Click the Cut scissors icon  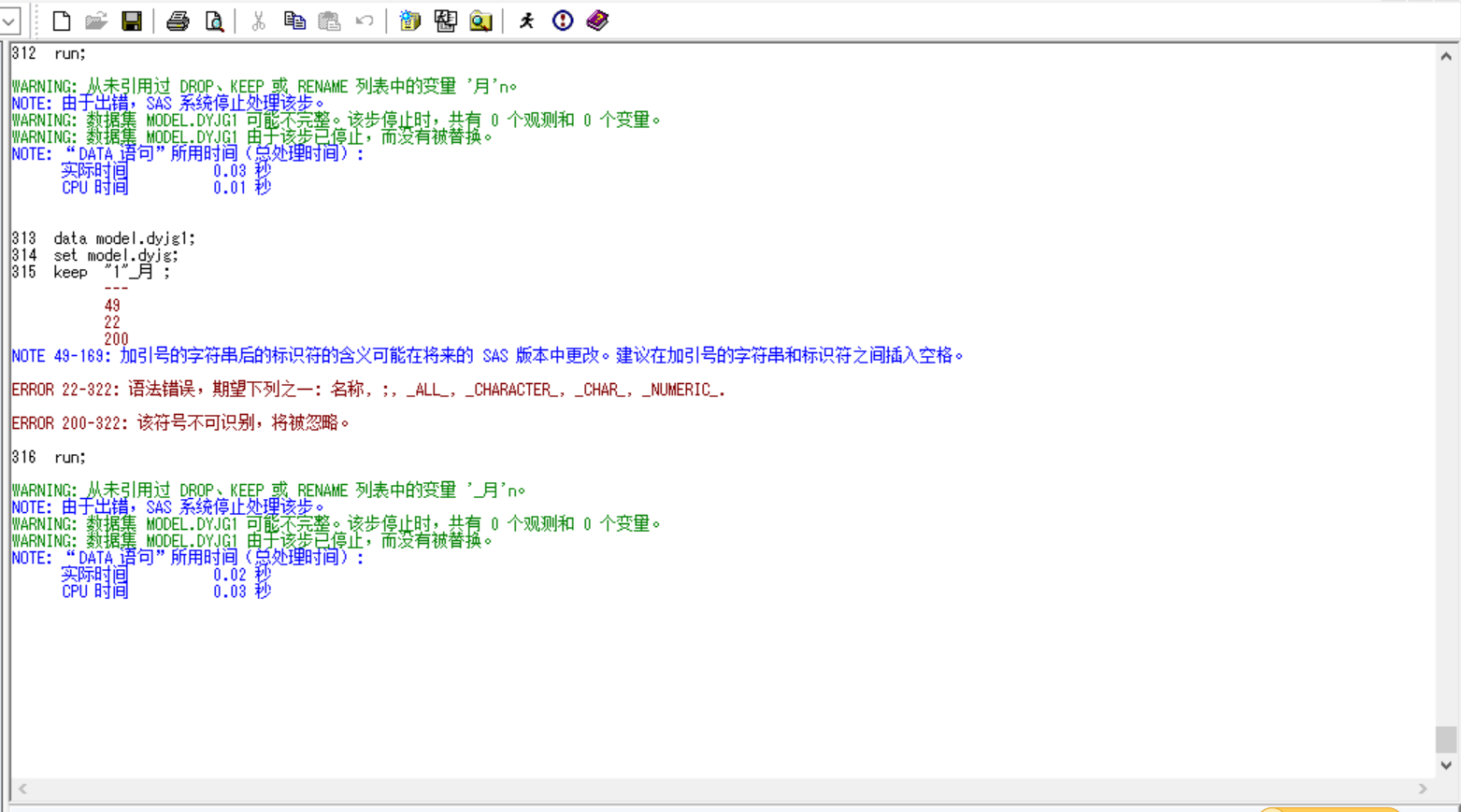[259, 21]
